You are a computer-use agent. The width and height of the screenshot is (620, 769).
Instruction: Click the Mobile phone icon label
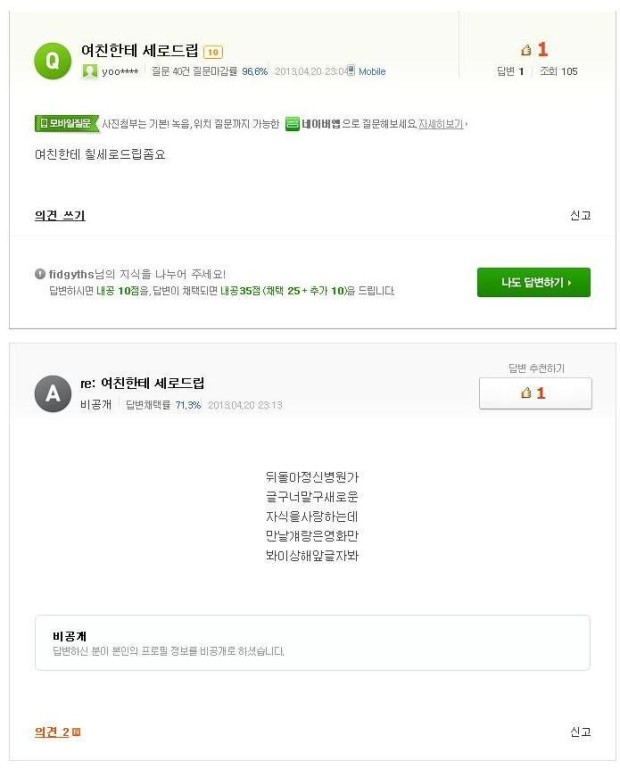[367, 72]
